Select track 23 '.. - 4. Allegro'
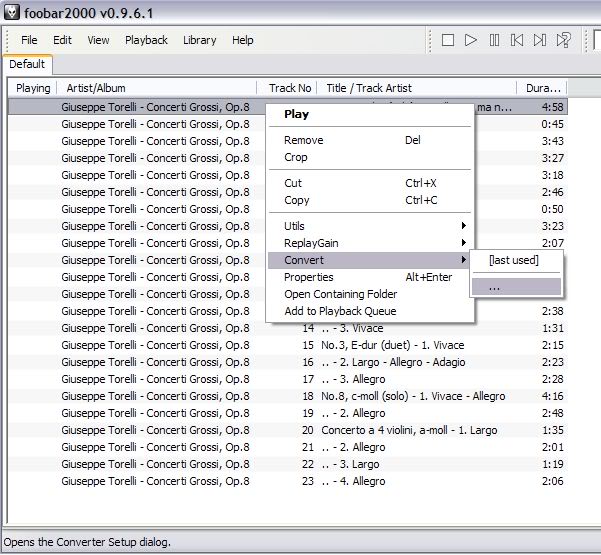This screenshot has width=601, height=555. coord(288,481)
